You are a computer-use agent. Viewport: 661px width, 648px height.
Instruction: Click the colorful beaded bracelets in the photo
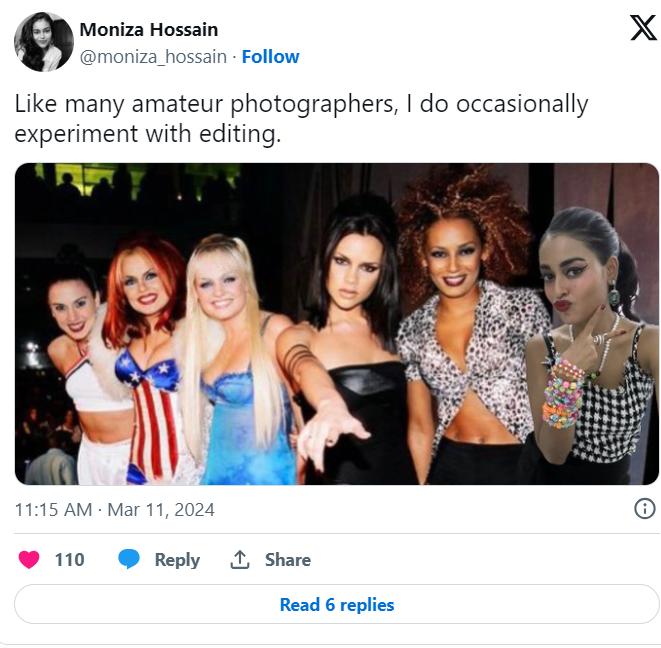[x=565, y=394]
